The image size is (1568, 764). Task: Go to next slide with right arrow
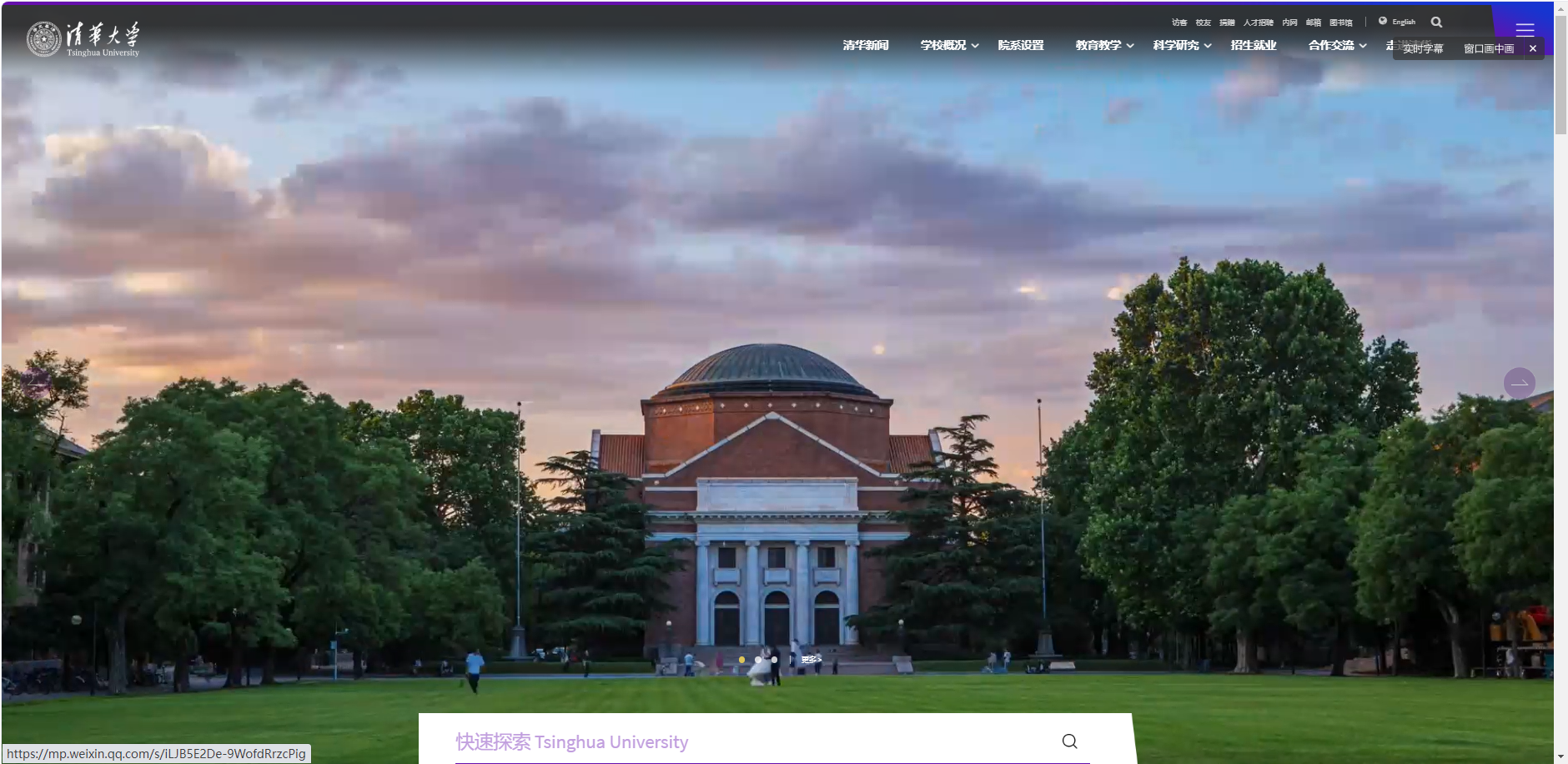pyautogui.click(x=1519, y=384)
